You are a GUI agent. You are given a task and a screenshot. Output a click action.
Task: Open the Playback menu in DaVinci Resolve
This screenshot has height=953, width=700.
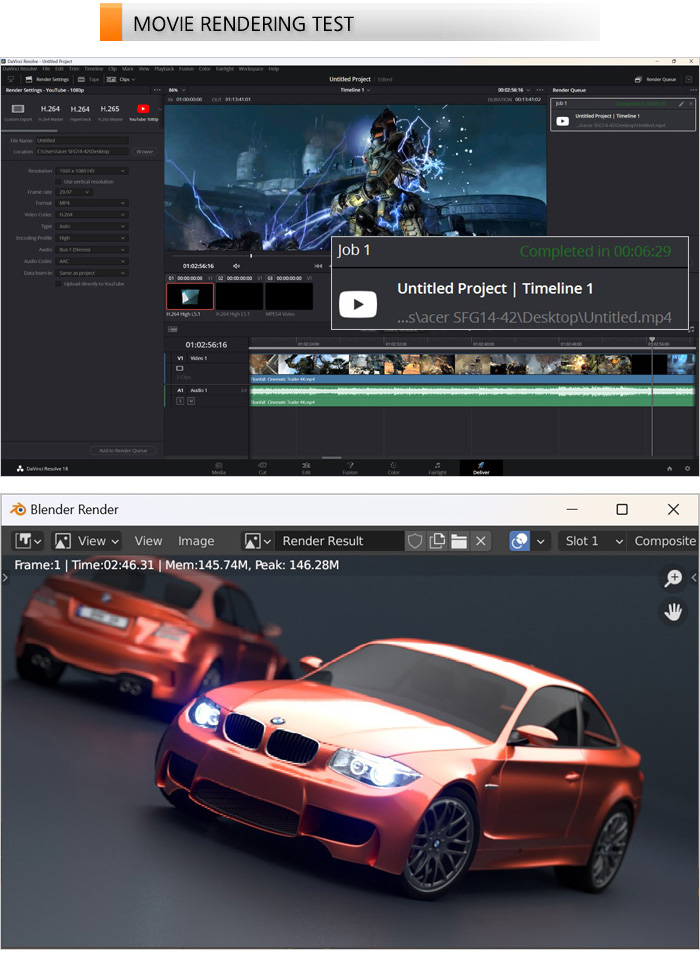[x=163, y=68]
